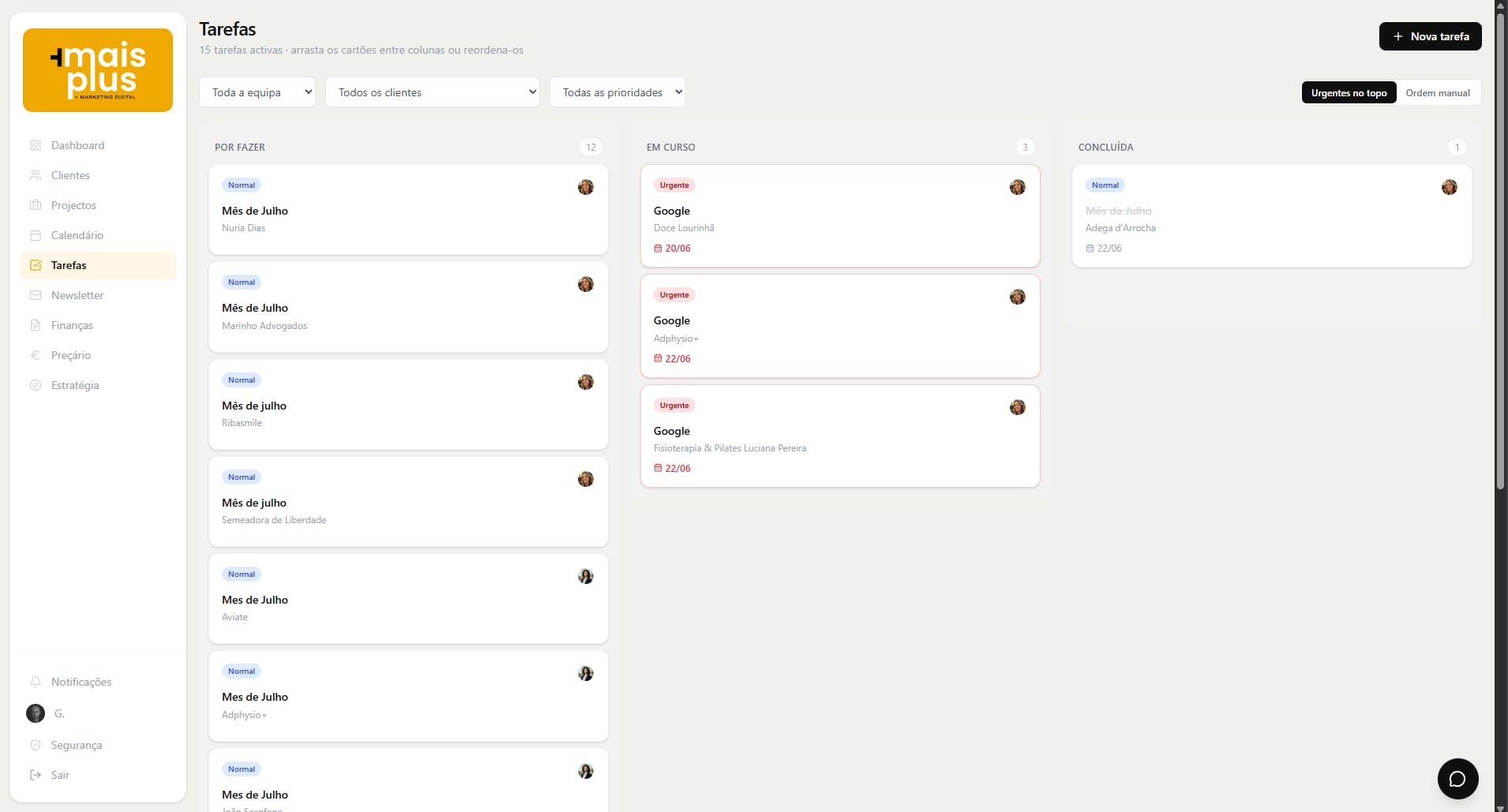Click the Concluída count 1
The height and width of the screenshot is (812, 1508).
pyautogui.click(x=1457, y=147)
